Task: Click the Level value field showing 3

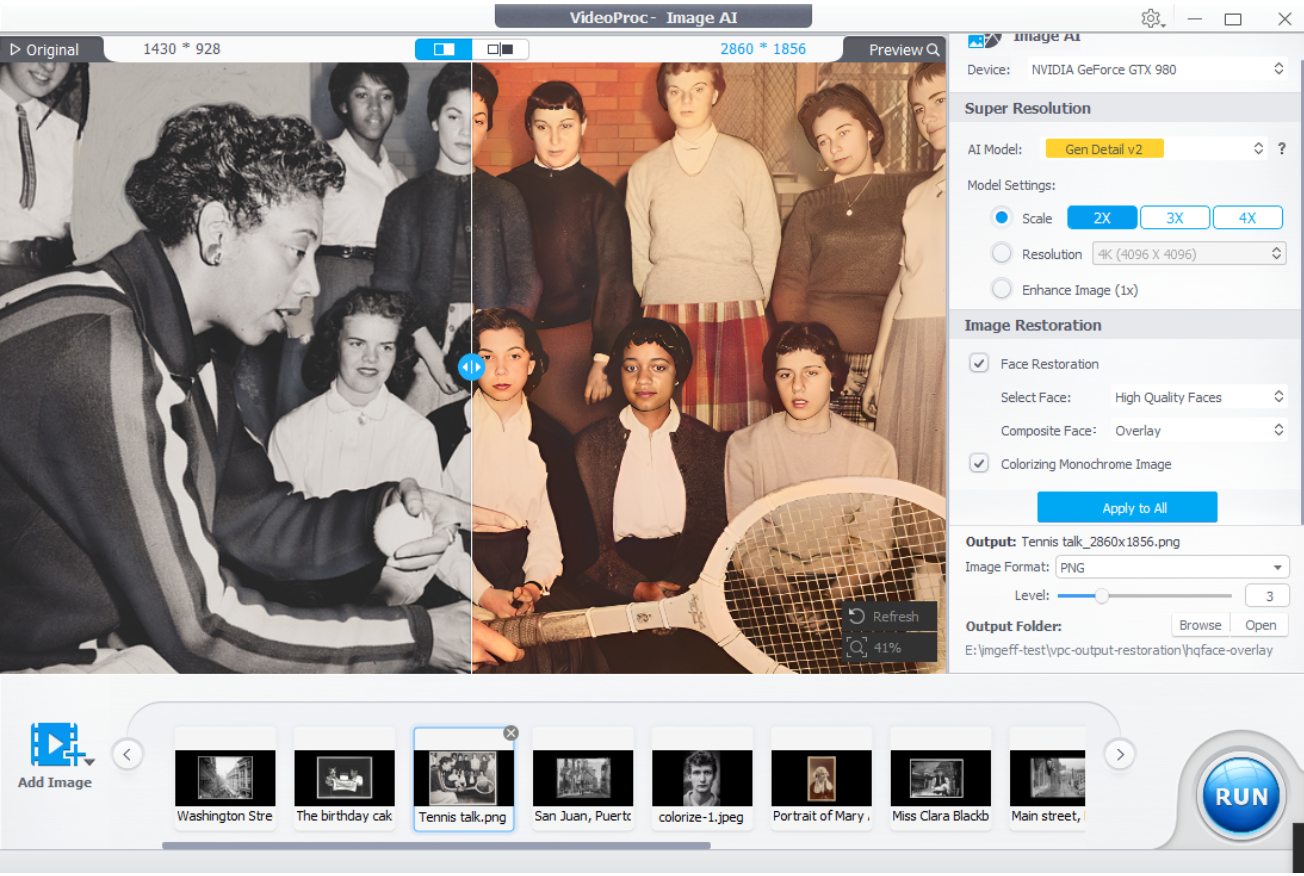Action: pyautogui.click(x=1267, y=596)
